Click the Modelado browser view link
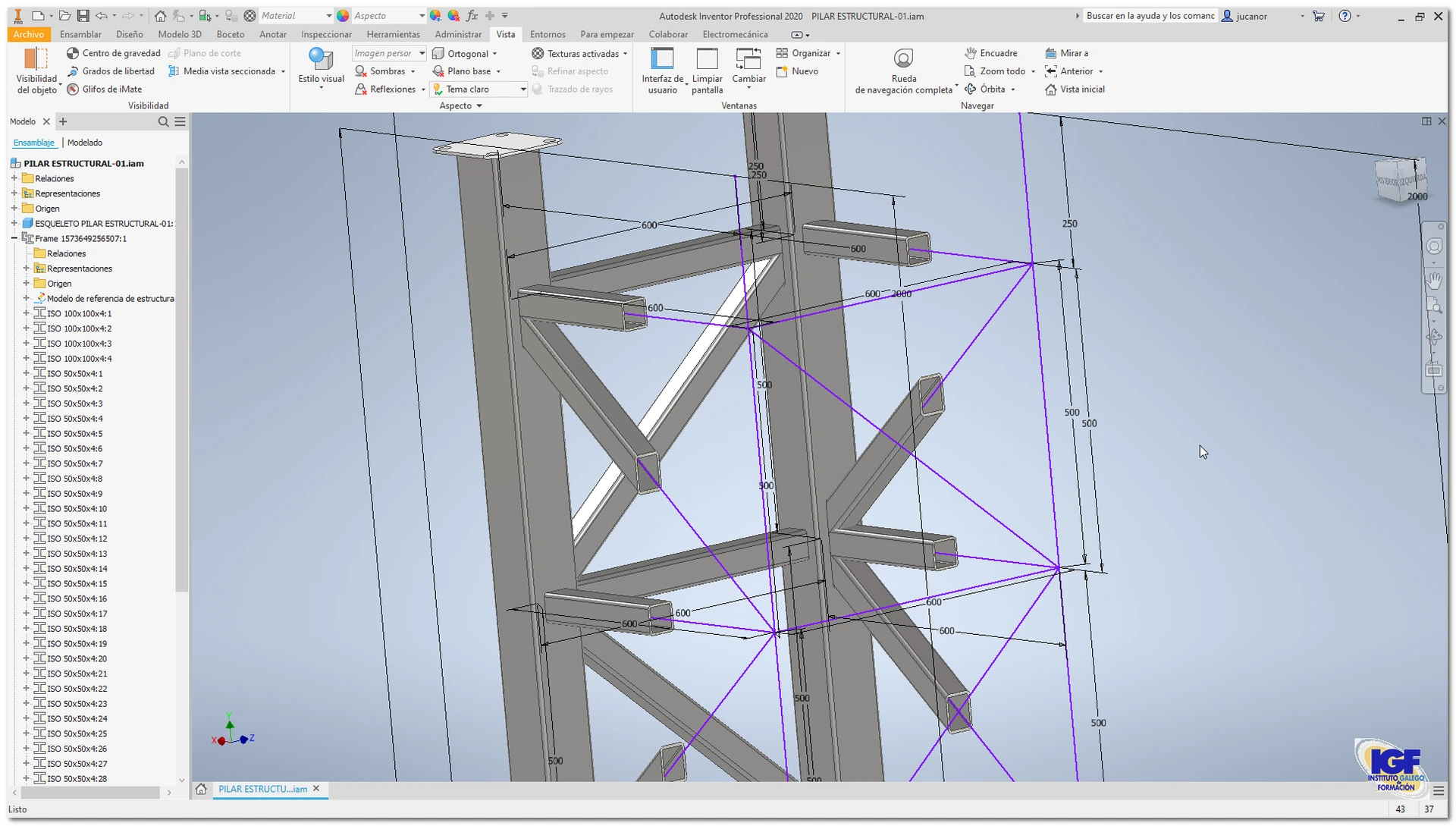Screen dimensions: 1456x826 (x=84, y=143)
